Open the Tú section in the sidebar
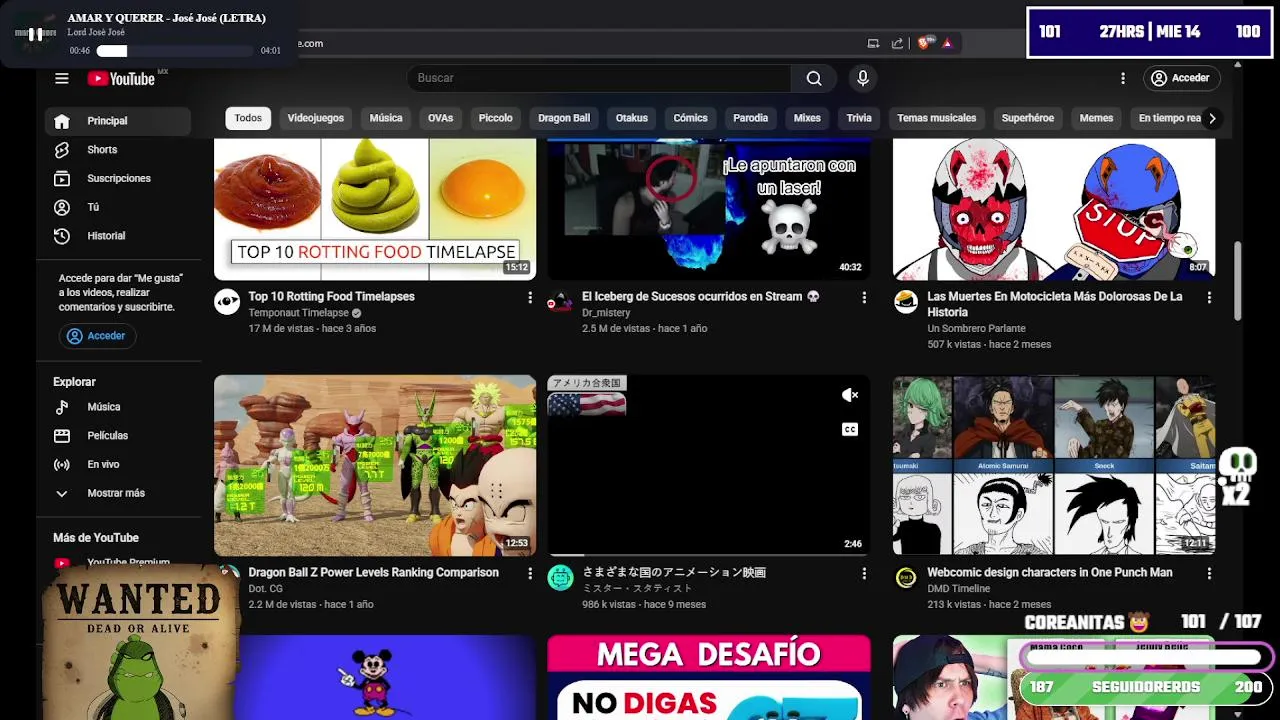Screen dimensions: 1280x720 pyautogui.click(x=118, y=207)
